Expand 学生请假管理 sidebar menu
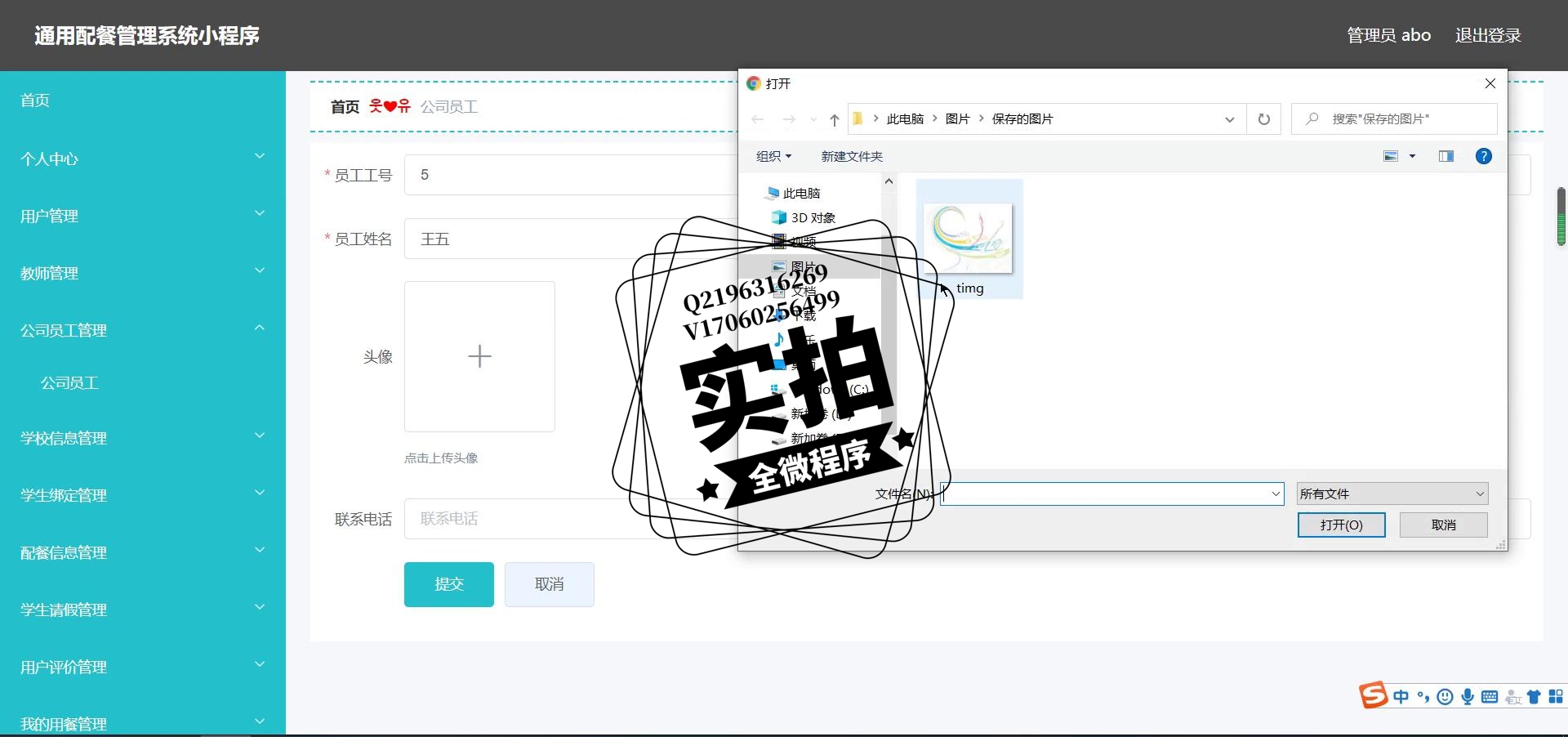 click(143, 610)
